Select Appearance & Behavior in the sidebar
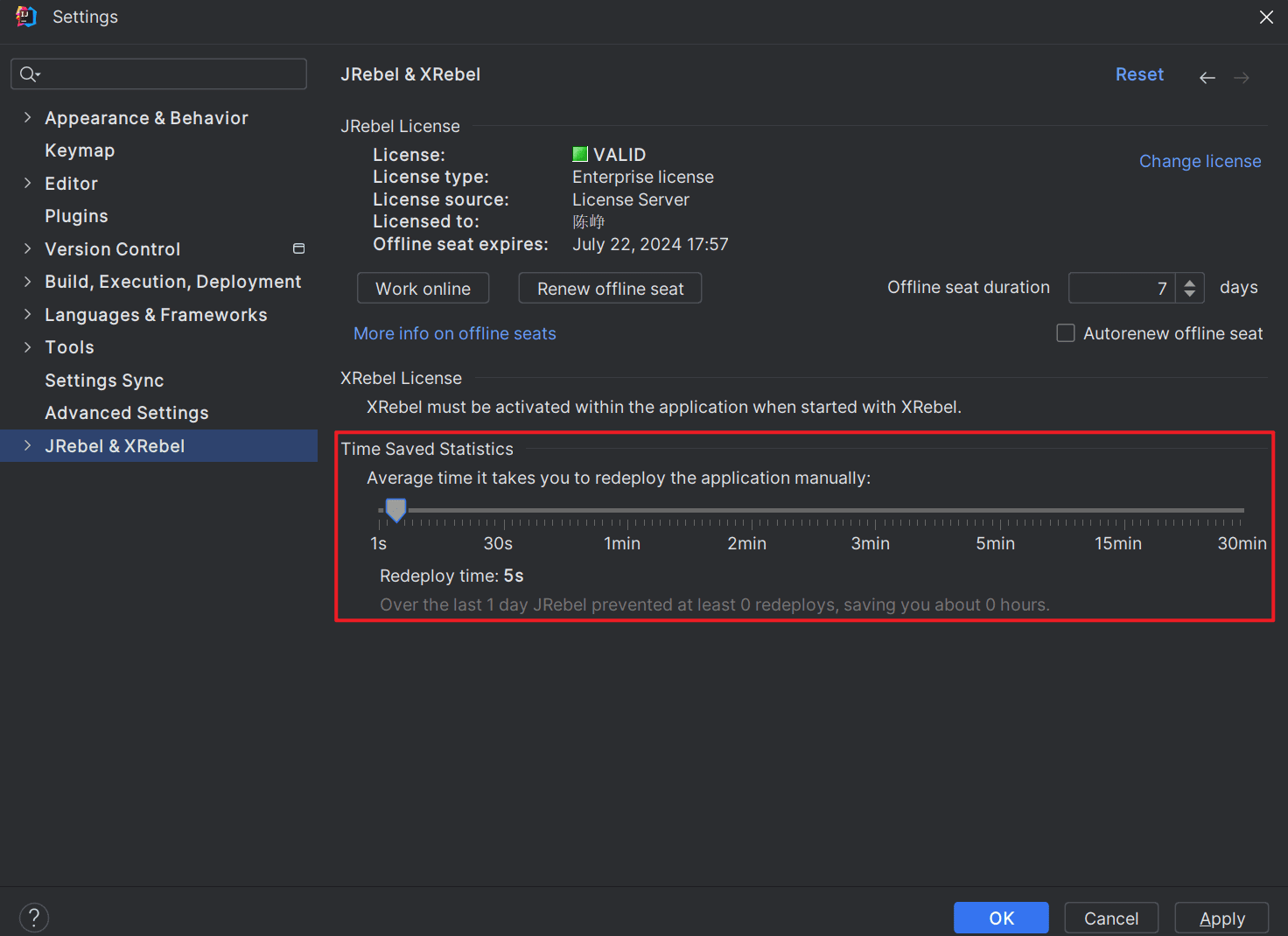 click(146, 118)
